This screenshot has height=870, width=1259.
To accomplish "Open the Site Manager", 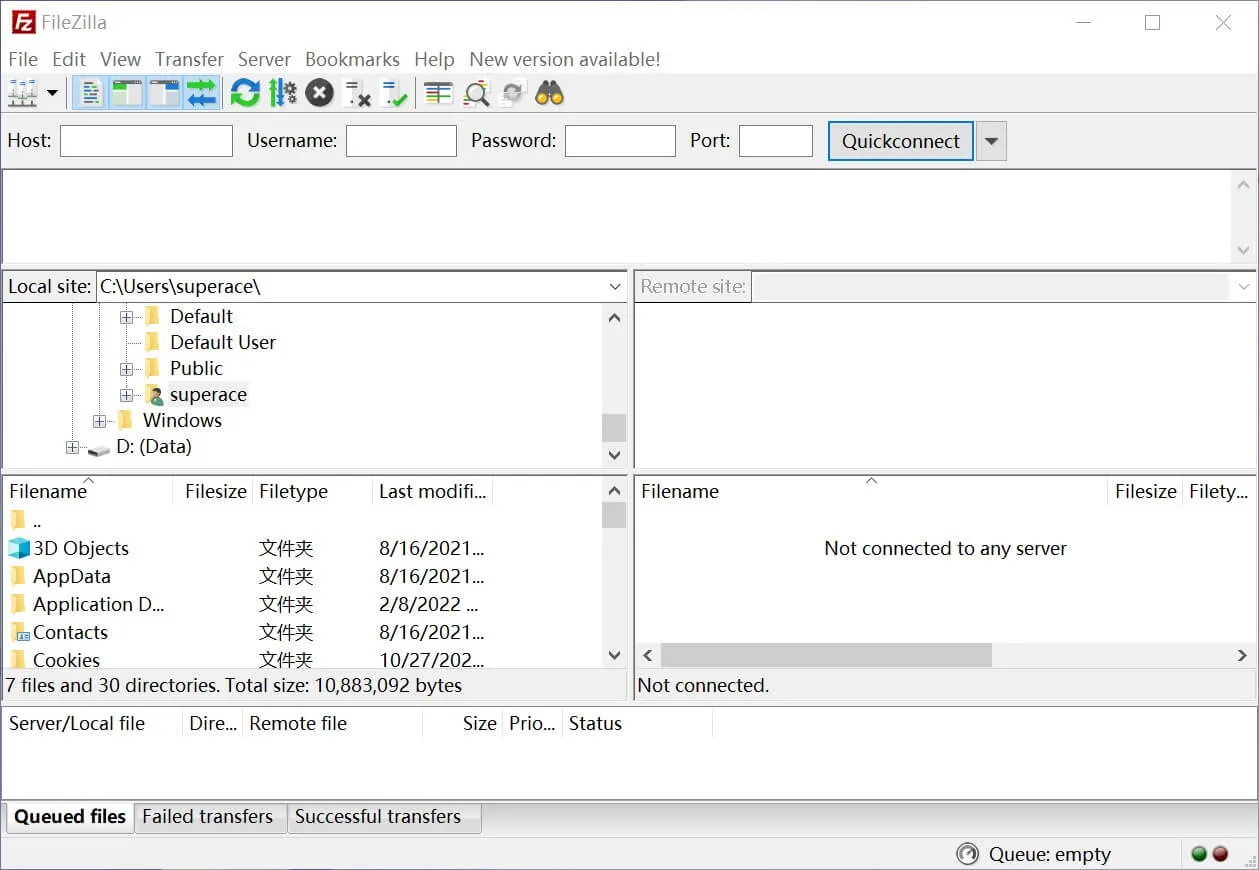I will tap(22, 92).
